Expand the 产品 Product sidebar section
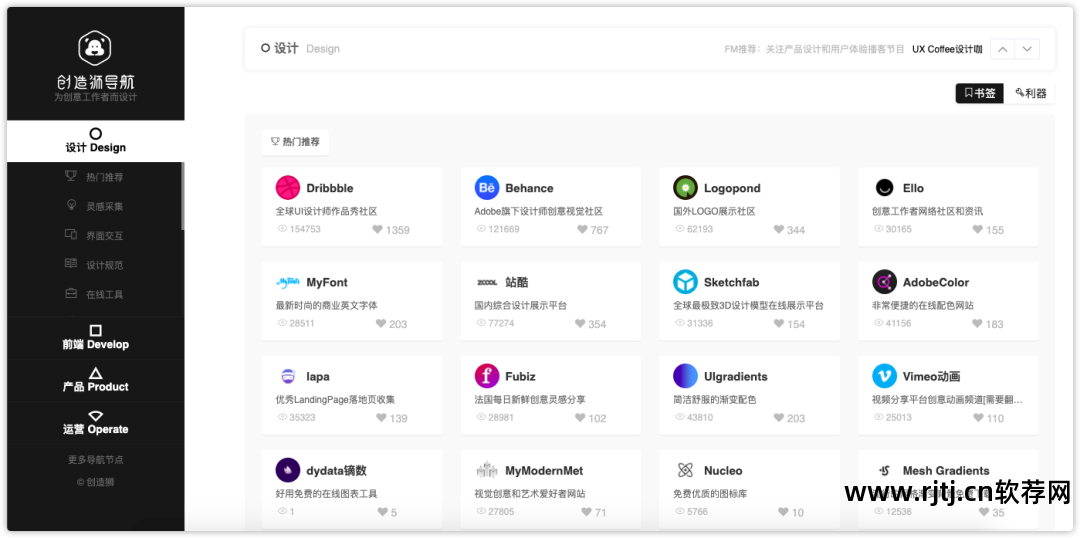1080x538 pixels. pyautogui.click(x=96, y=379)
